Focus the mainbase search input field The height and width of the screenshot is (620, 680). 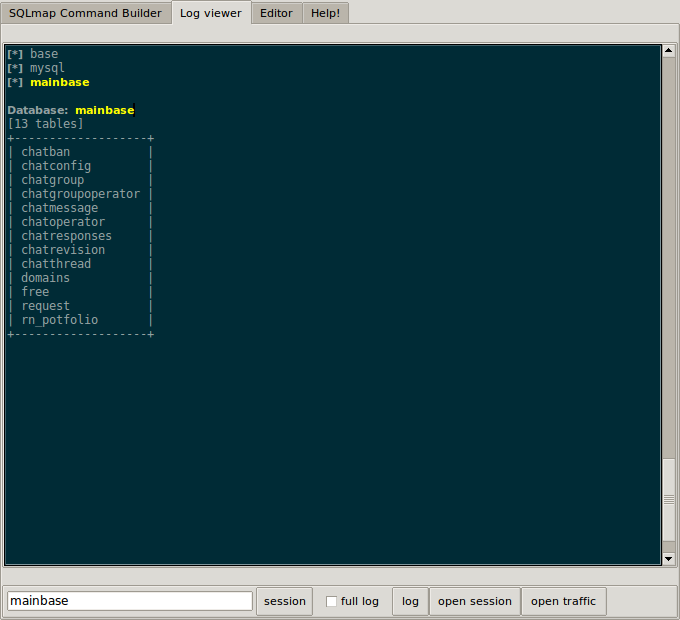pyautogui.click(x=130, y=601)
